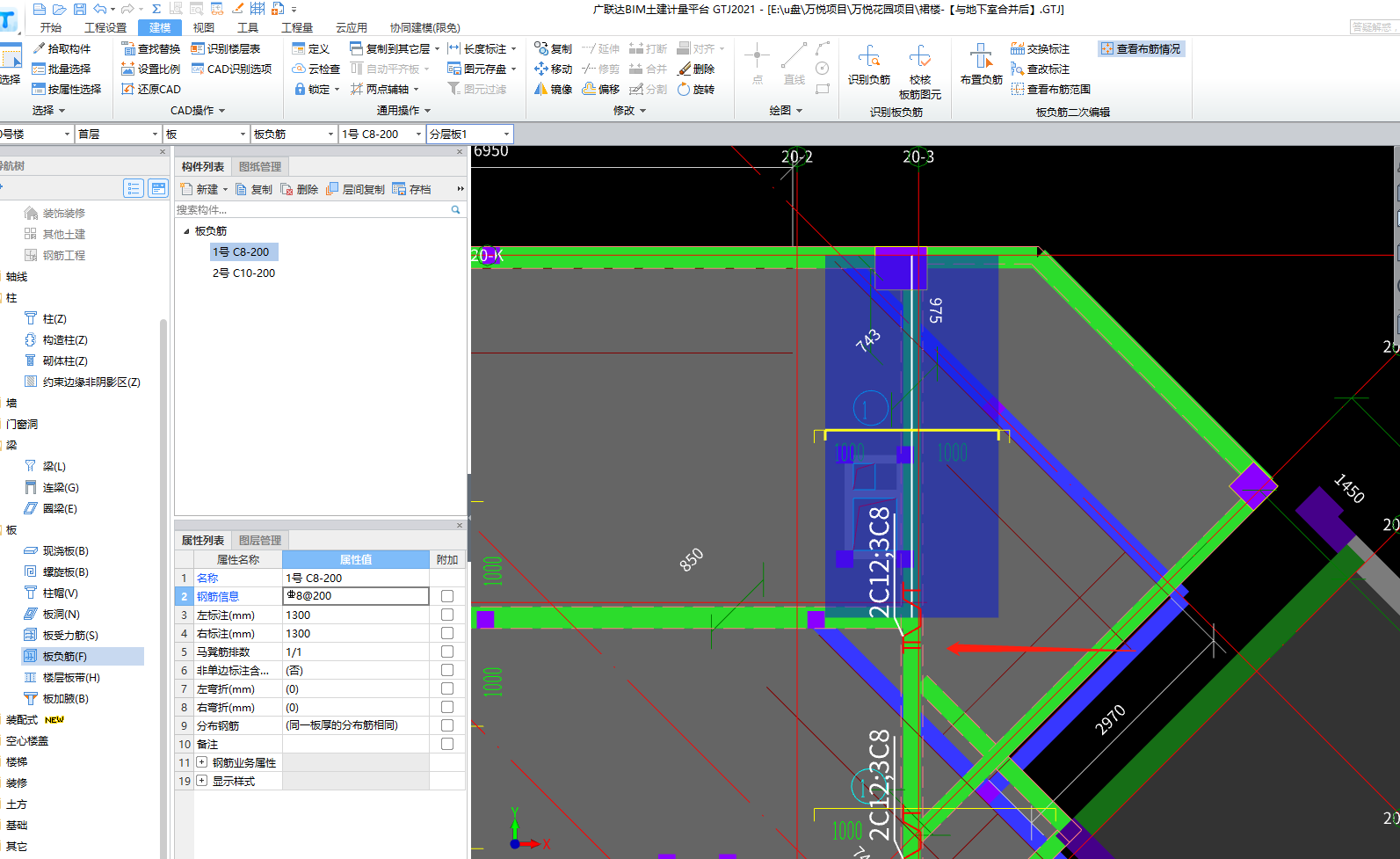Open 设置比例 scale setting

point(151,69)
